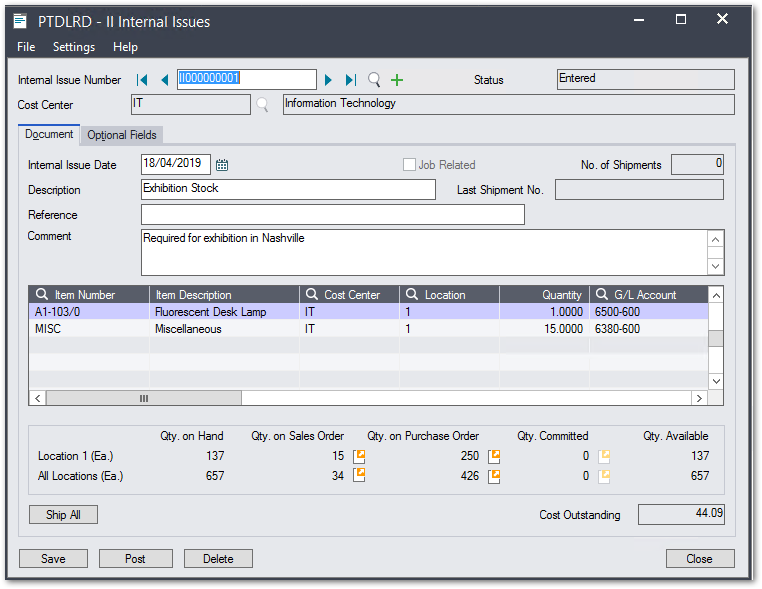Screen dimensions: 762x589
Task: Click the empty Reference field
Action: (x=333, y=214)
